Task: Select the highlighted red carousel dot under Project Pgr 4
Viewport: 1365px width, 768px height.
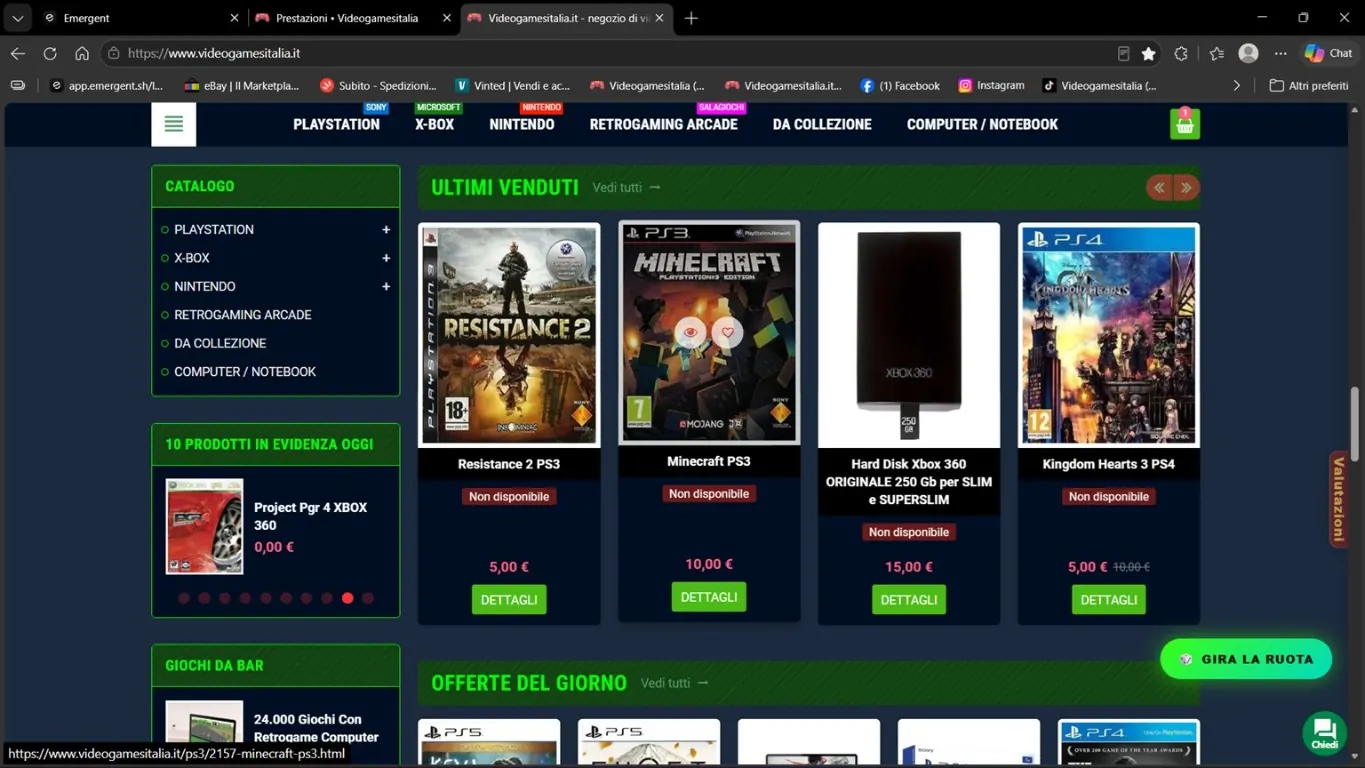Action: click(x=347, y=598)
